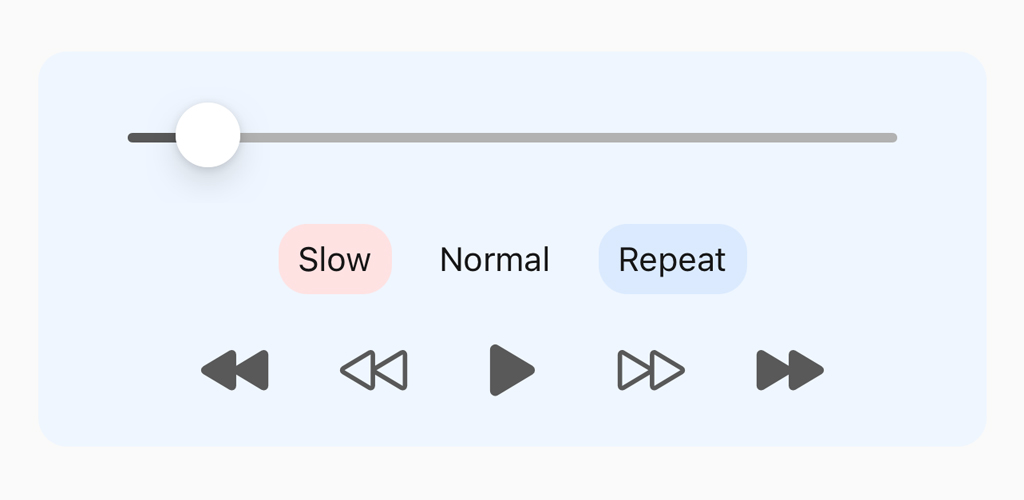1024x500 pixels.
Task: Click the outlined double-triangle rewind icon
Action: click(374, 370)
